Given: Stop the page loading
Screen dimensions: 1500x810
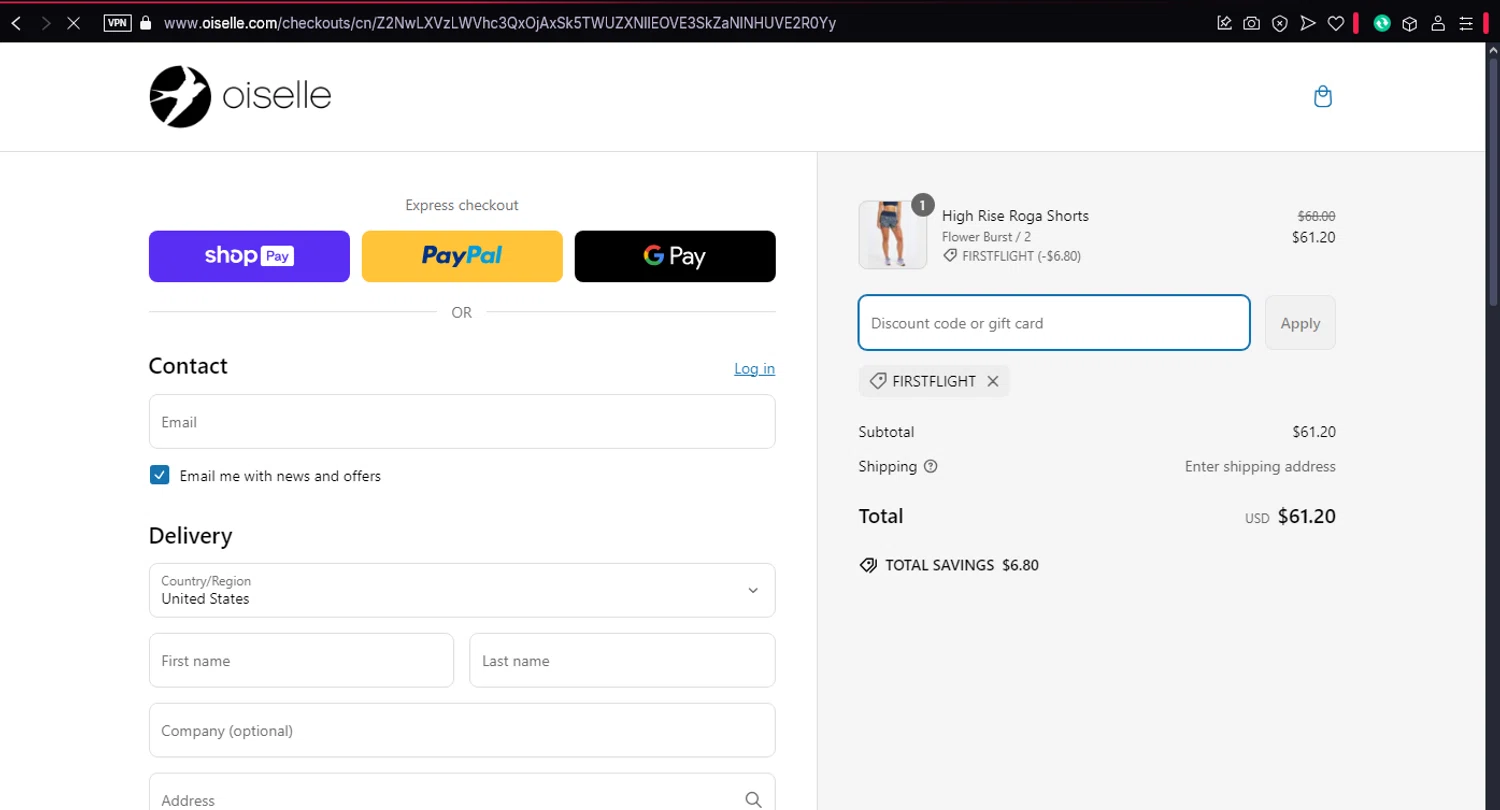Looking at the screenshot, I should 73,22.
